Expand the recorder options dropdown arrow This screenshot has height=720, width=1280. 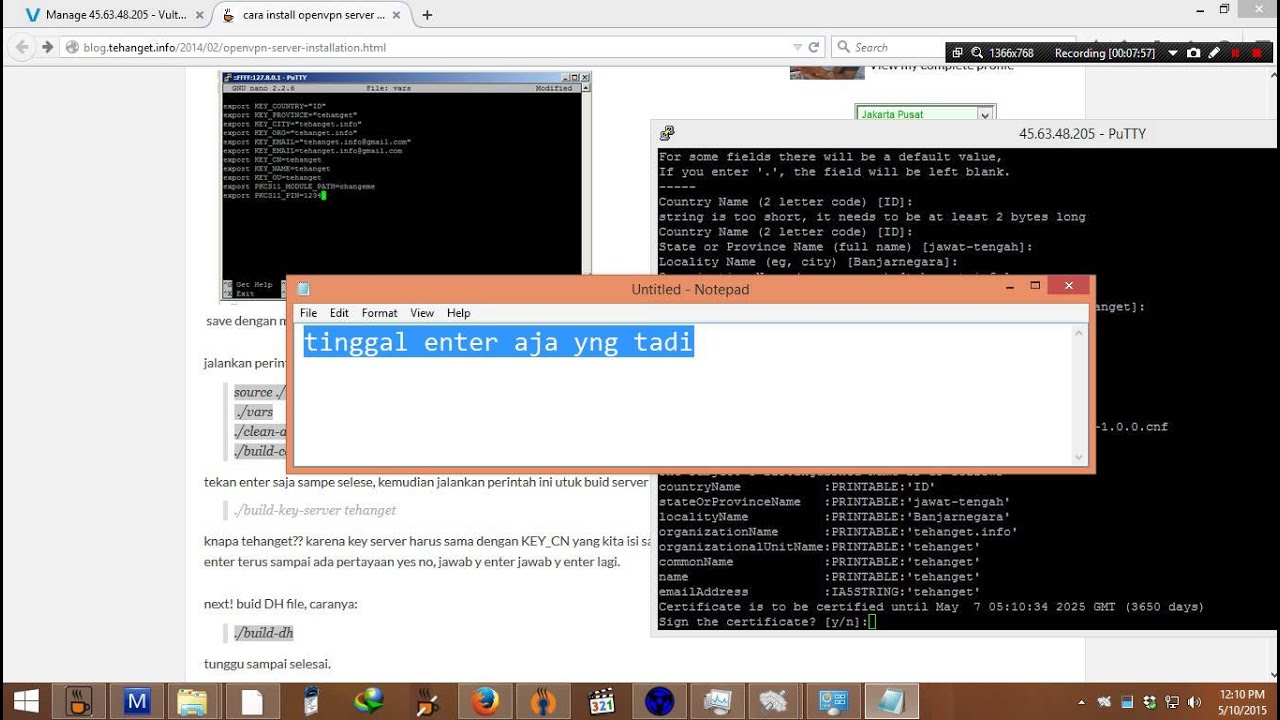pos(1173,53)
